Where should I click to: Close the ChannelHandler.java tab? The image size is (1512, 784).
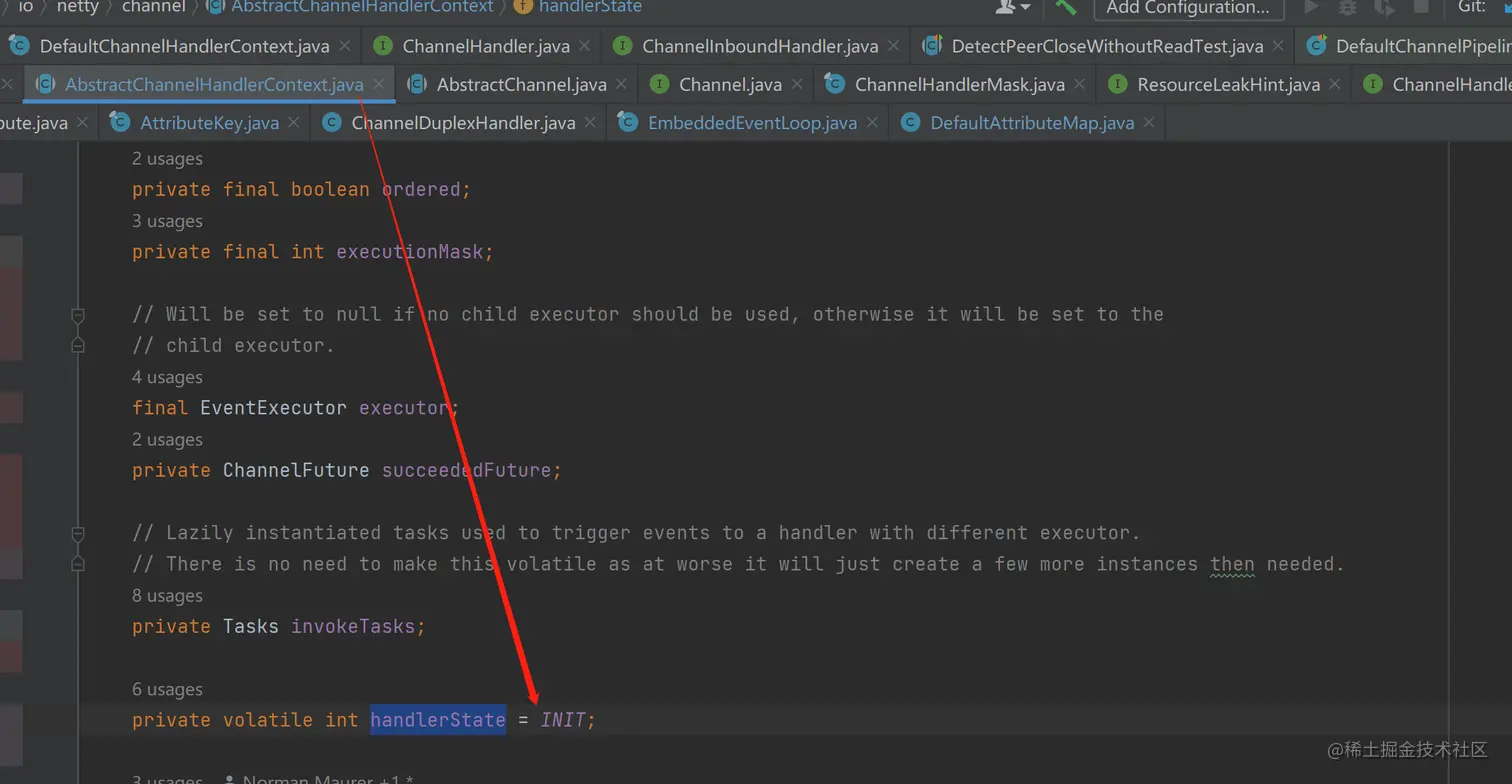(x=585, y=46)
